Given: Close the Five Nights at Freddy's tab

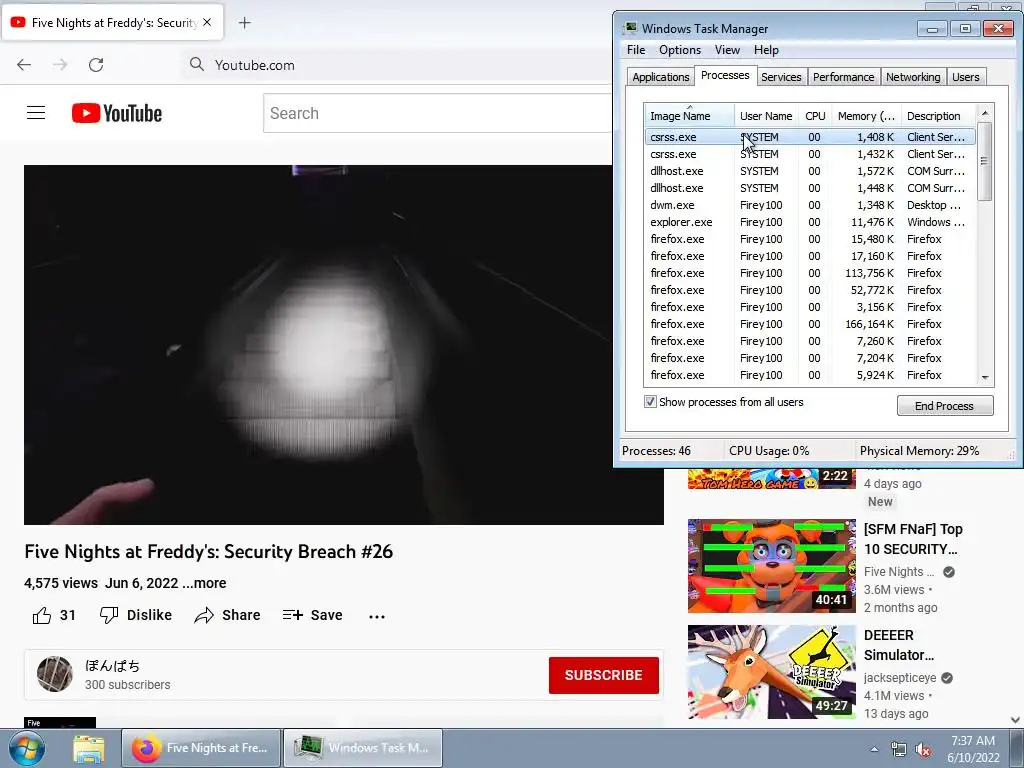Looking at the screenshot, I should pyautogui.click(x=207, y=22).
